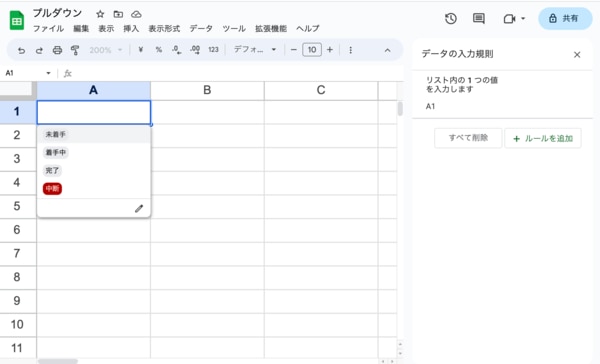Open the ツール menu
600x364 pixels.
pyautogui.click(x=234, y=29)
